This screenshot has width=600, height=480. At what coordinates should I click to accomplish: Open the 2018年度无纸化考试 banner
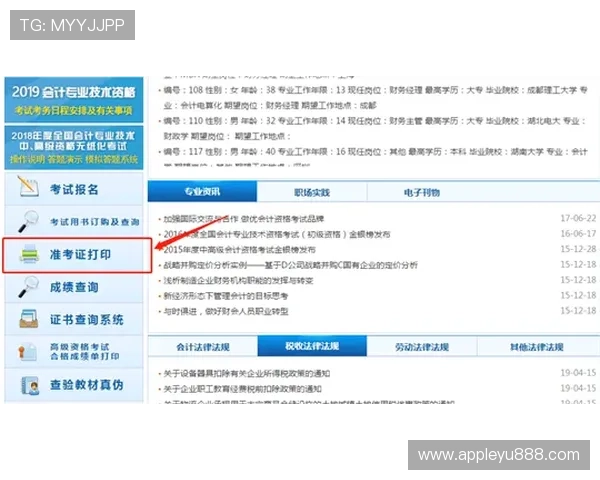(x=74, y=147)
